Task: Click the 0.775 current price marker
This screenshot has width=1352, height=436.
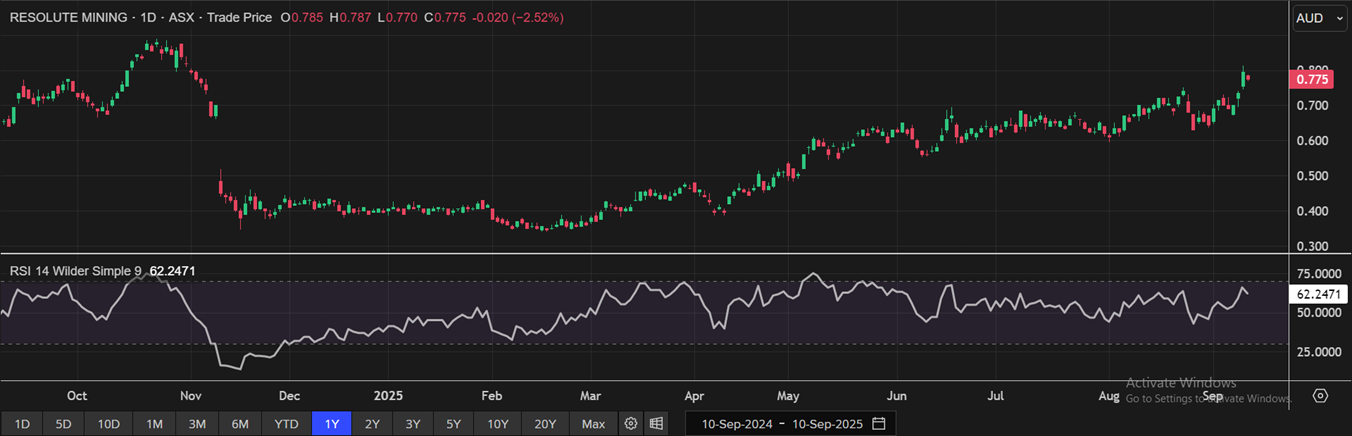Action: [1311, 79]
